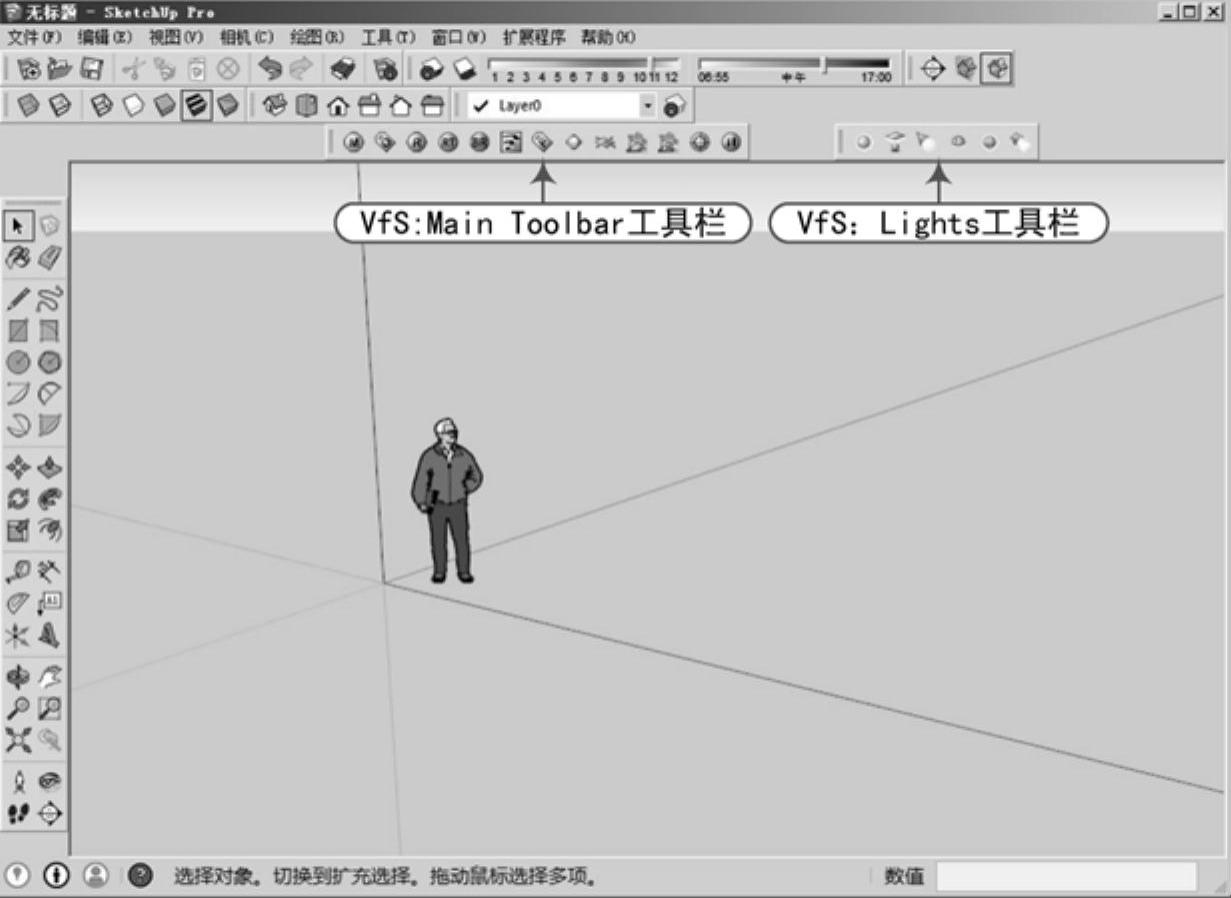Select the Paint Bucket tool

[18, 258]
